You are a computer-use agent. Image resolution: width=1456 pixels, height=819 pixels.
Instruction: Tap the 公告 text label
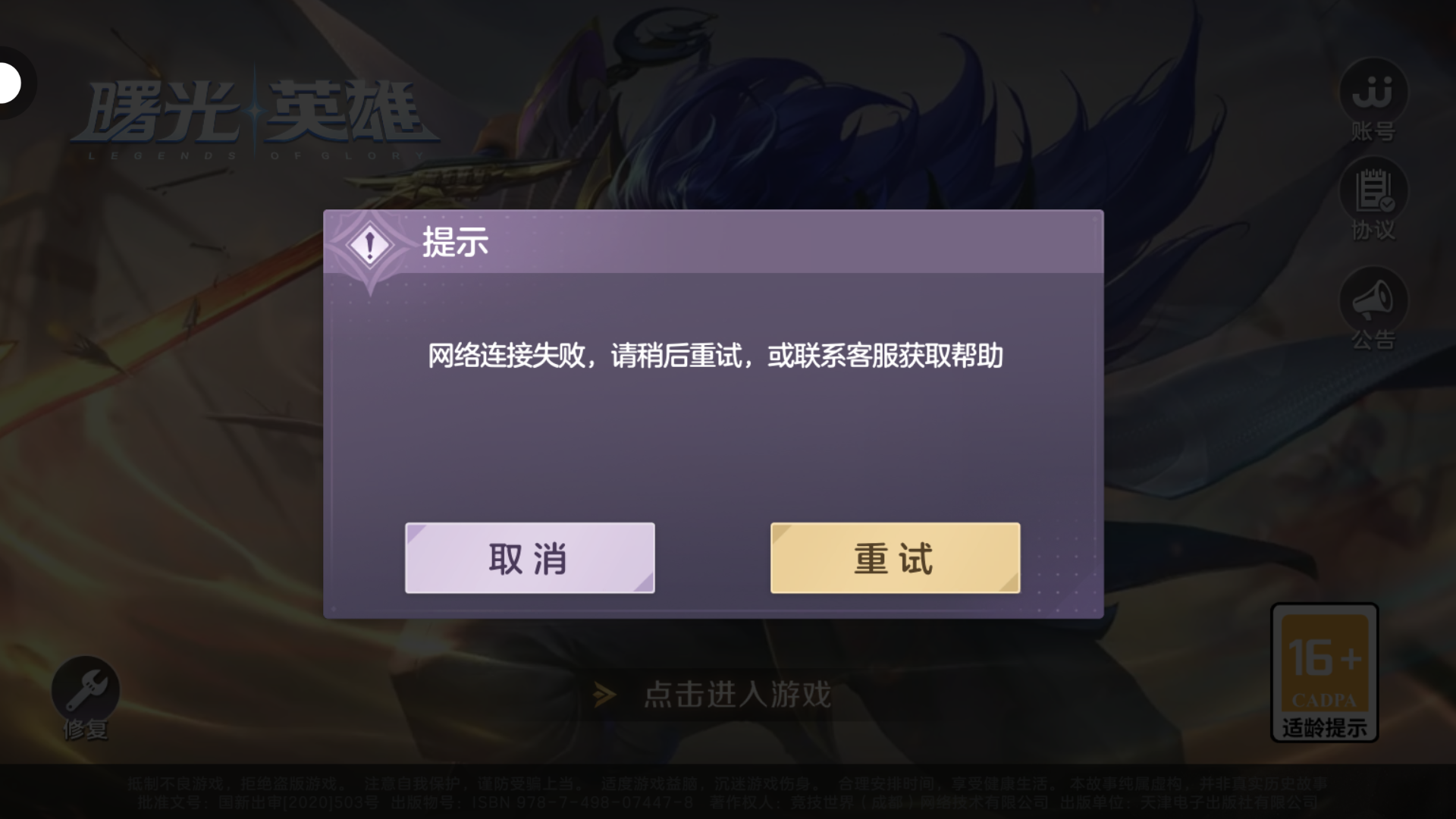click(x=1373, y=340)
